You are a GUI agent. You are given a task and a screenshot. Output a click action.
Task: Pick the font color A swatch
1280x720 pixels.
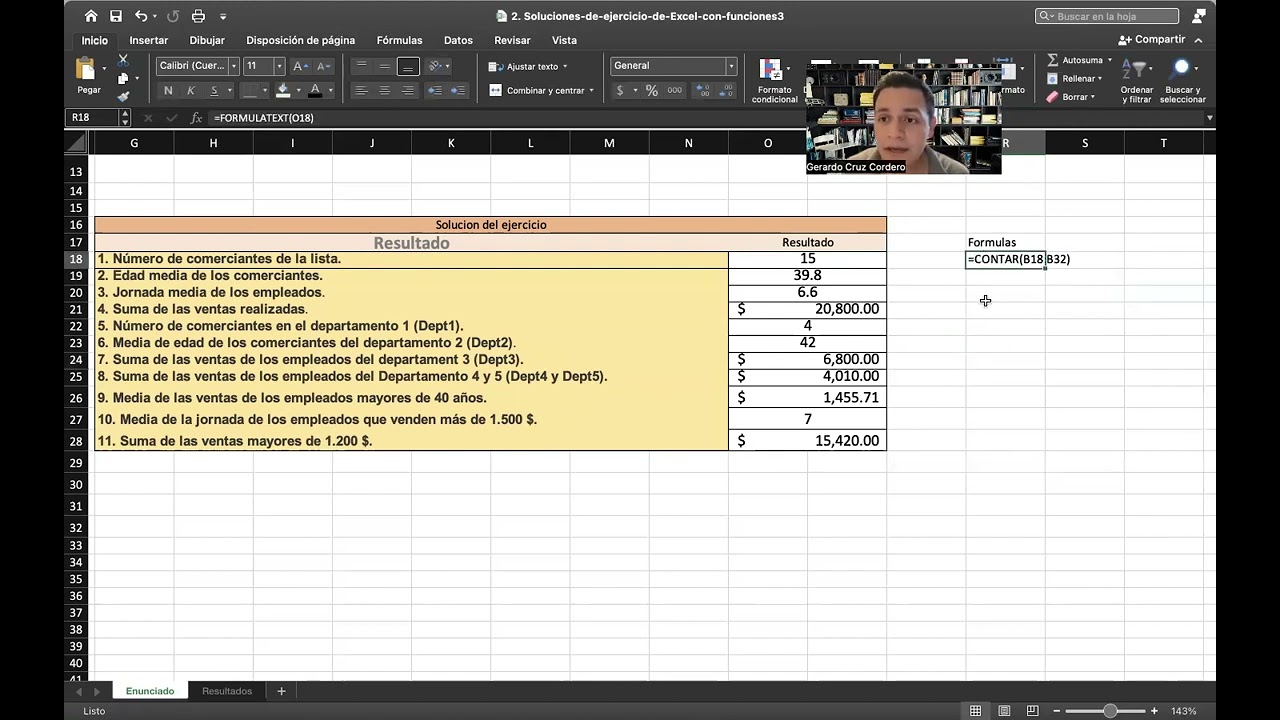point(316,90)
